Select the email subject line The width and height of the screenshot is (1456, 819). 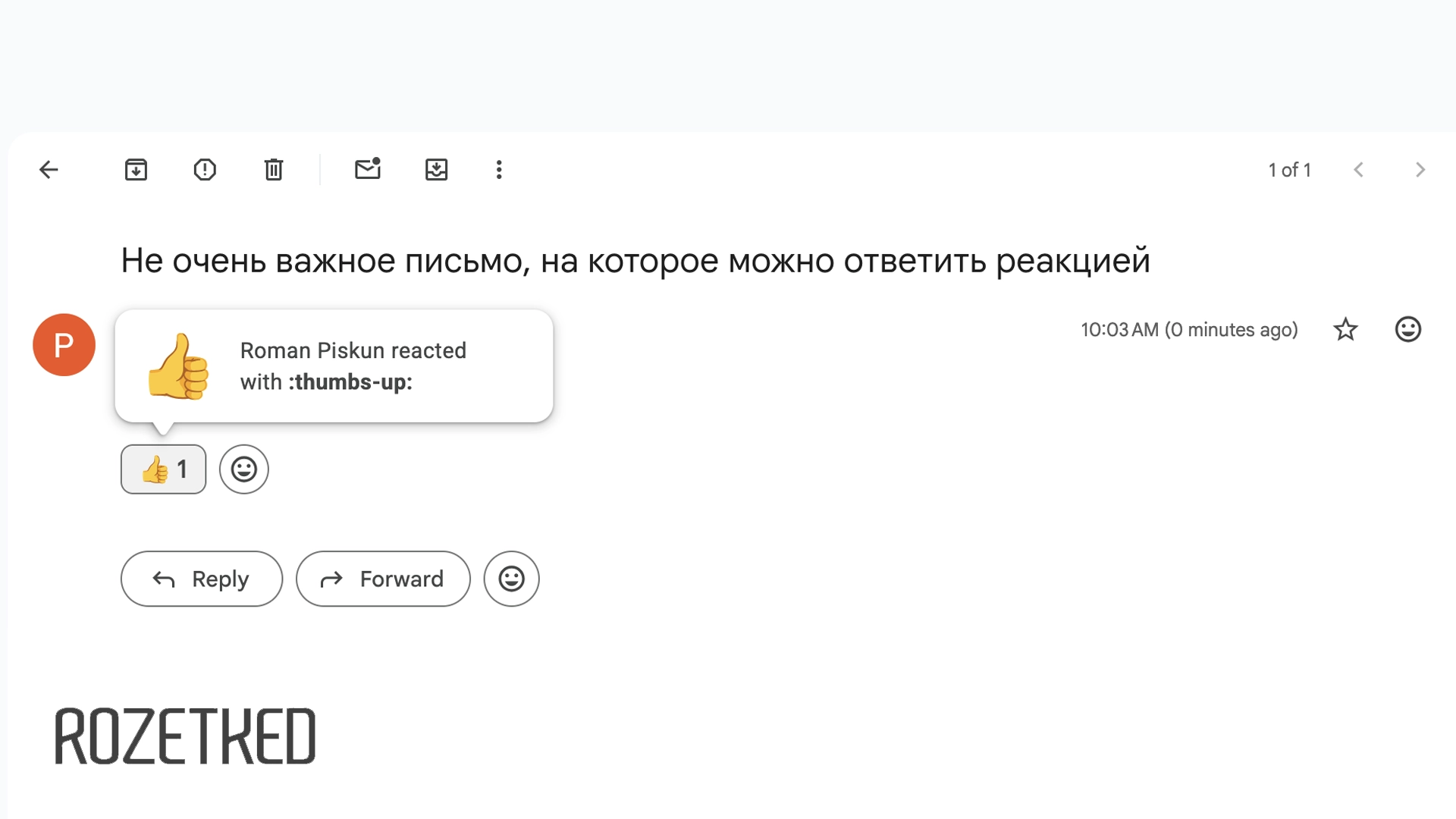(637, 260)
